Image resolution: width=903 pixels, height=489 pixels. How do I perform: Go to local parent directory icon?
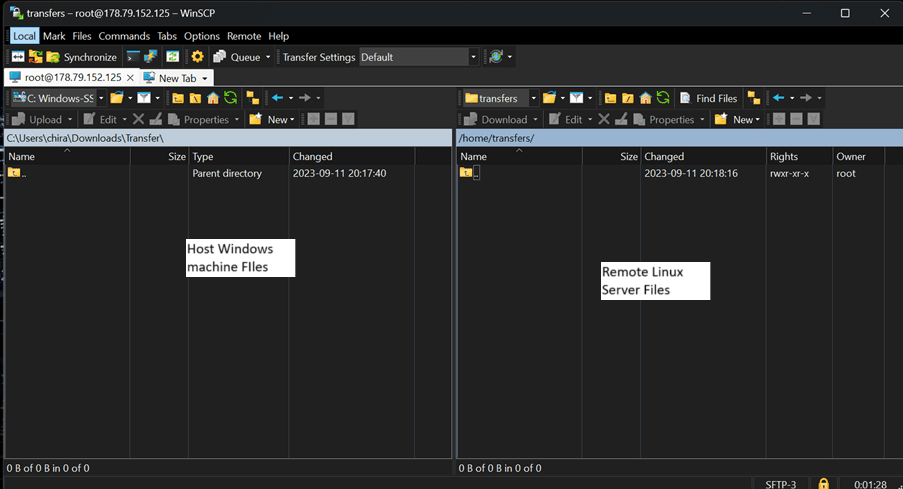pyautogui.click(x=177, y=98)
